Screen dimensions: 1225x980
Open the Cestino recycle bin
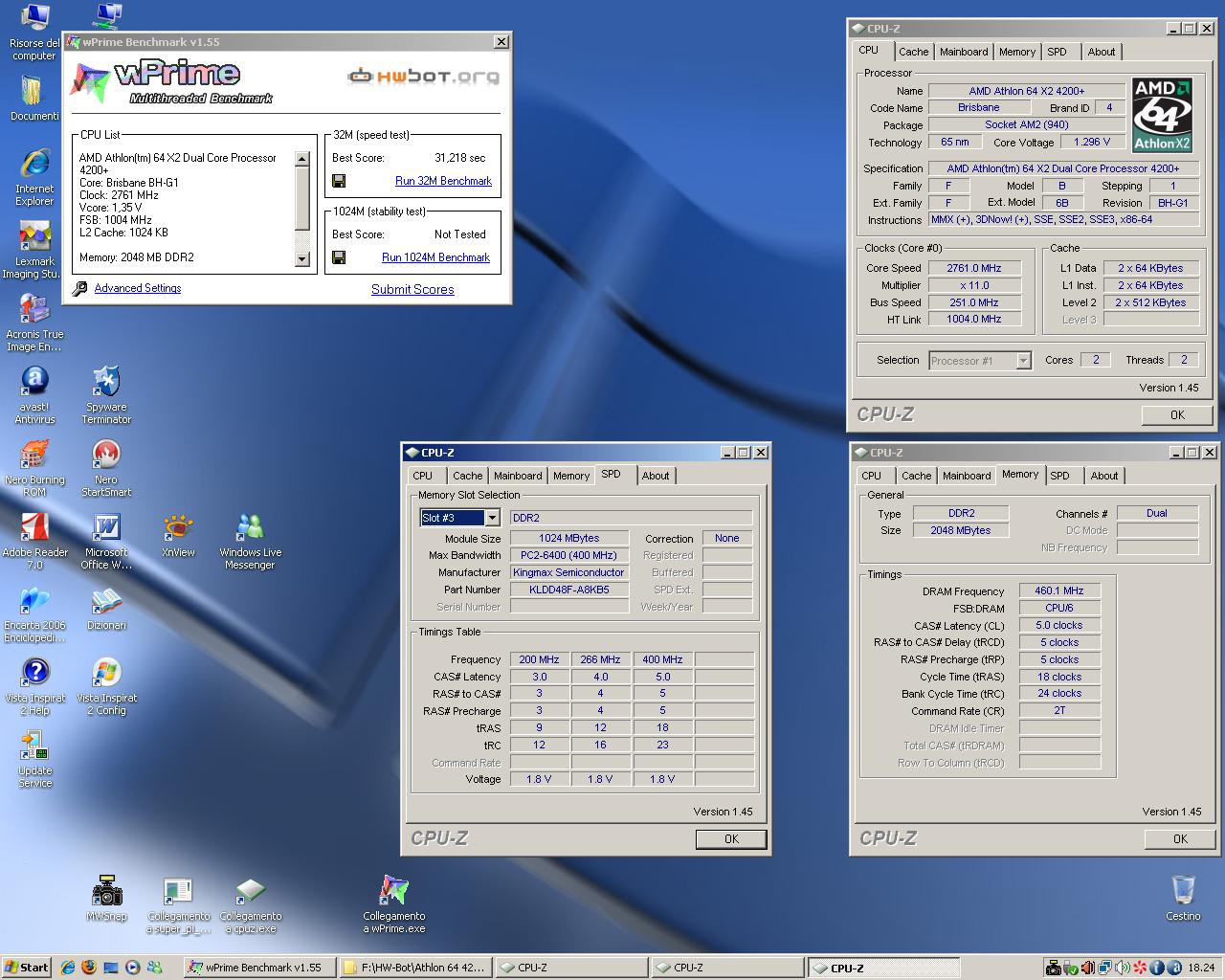(1183, 898)
